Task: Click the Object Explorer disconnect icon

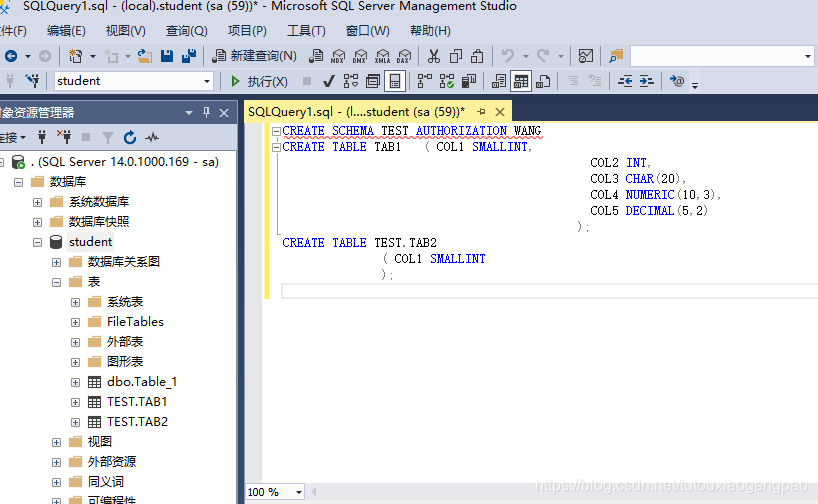Action: click(64, 137)
